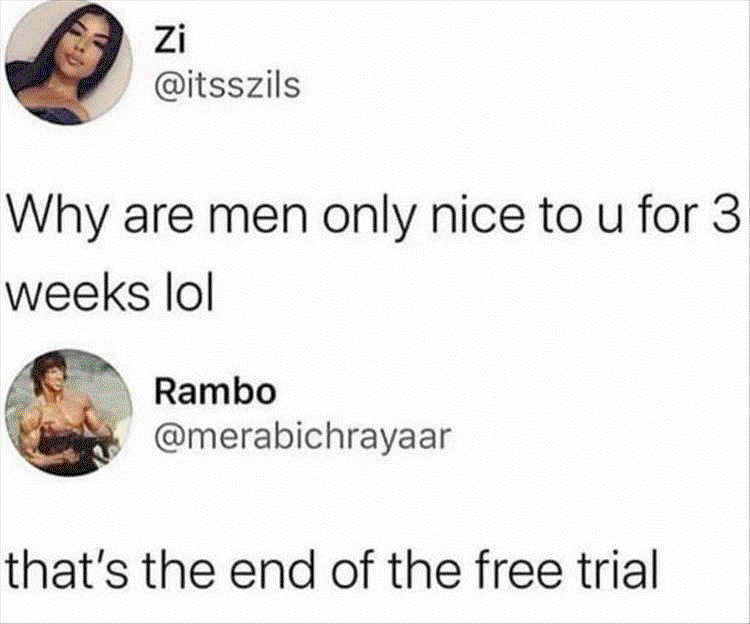Select the display name Rambo

pyautogui.click(x=215, y=392)
